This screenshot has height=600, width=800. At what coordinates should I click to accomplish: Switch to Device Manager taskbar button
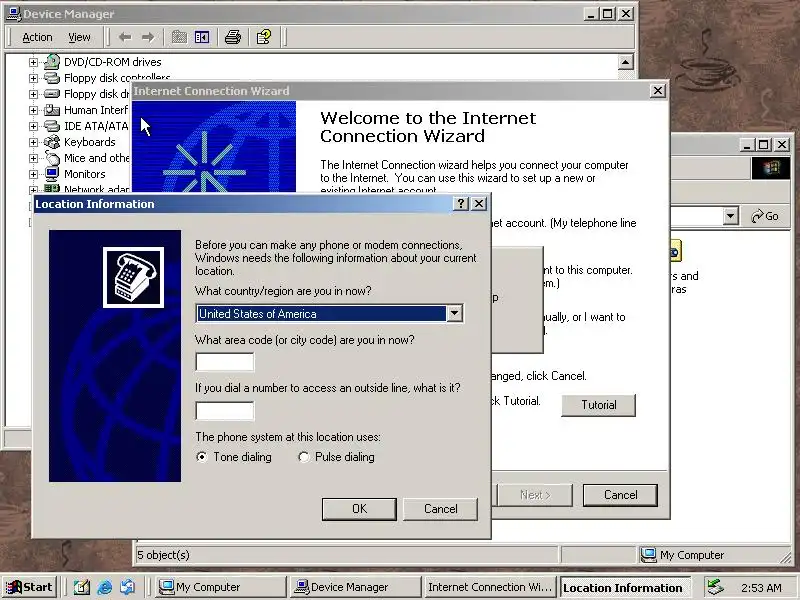(x=354, y=587)
